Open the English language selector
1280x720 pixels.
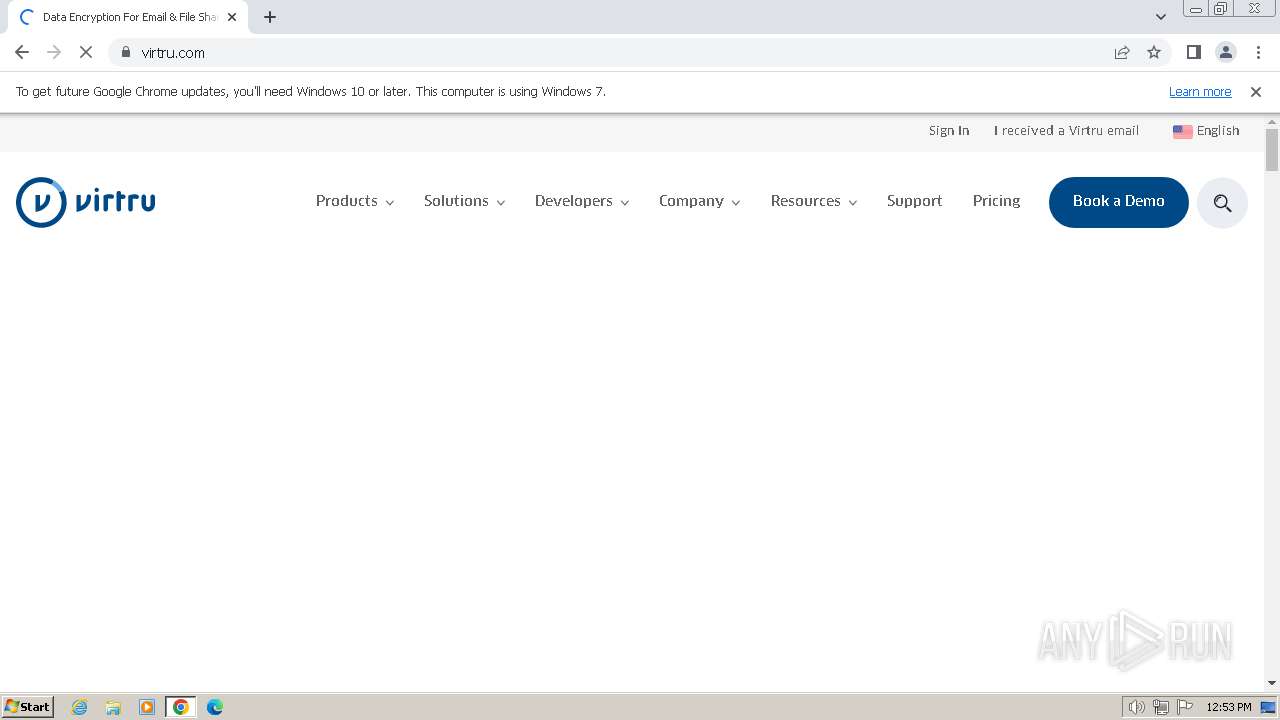point(1206,131)
